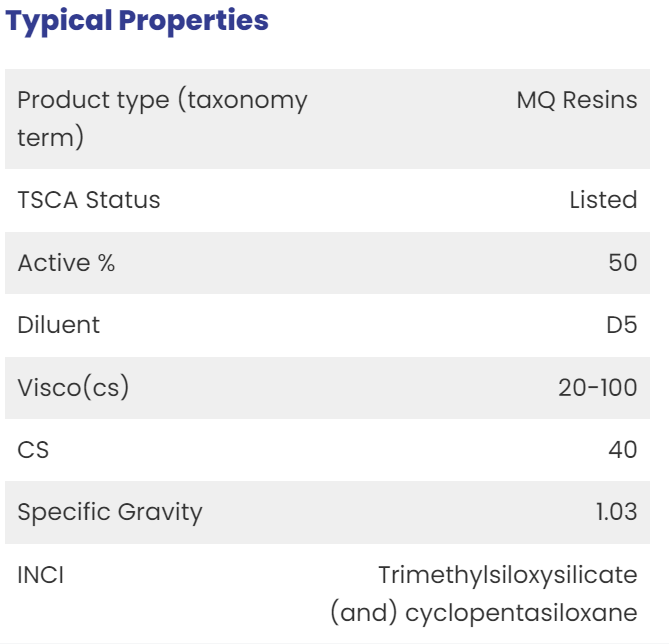
Task: Select the Active % label
Action: click(66, 262)
